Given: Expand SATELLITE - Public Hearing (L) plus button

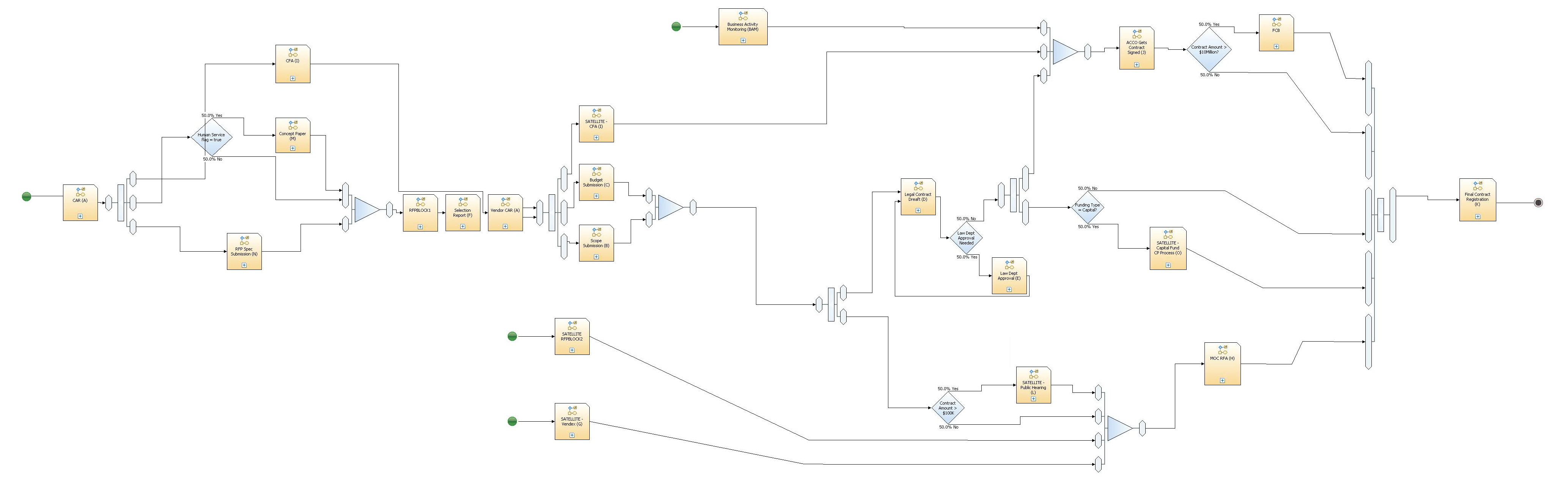Looking at the screenshot, I should (1033, 399).
